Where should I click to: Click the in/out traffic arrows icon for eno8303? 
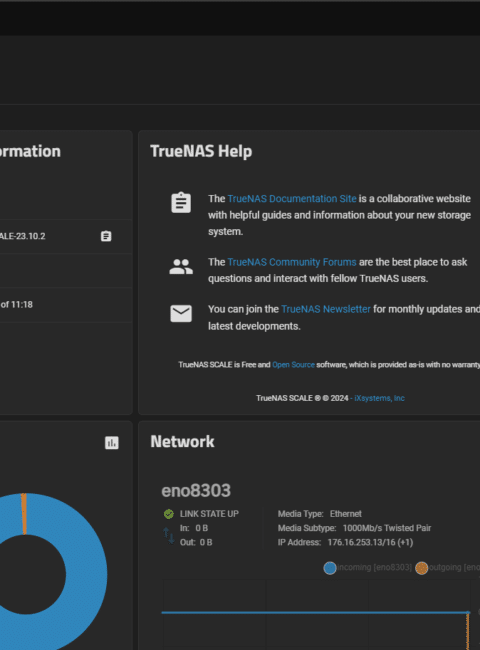click(169, 535)
